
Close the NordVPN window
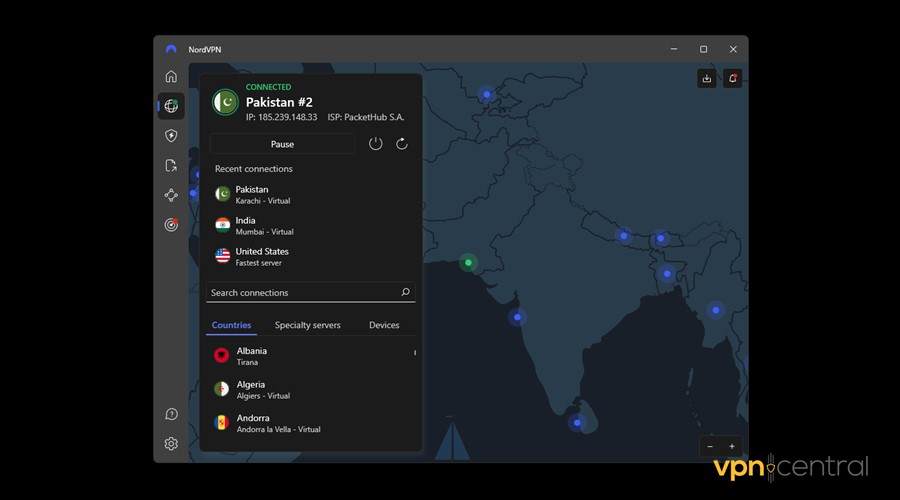[733, 49]
